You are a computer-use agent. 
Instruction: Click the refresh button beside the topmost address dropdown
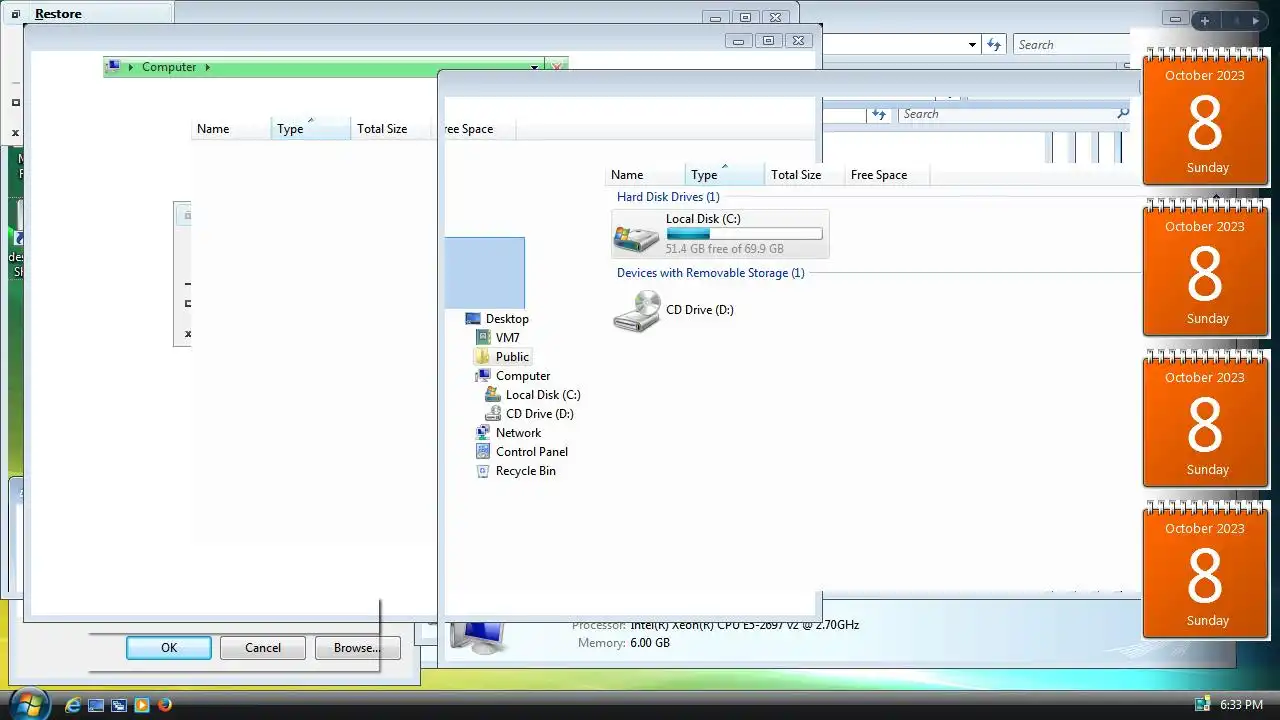tap(994, 45)
